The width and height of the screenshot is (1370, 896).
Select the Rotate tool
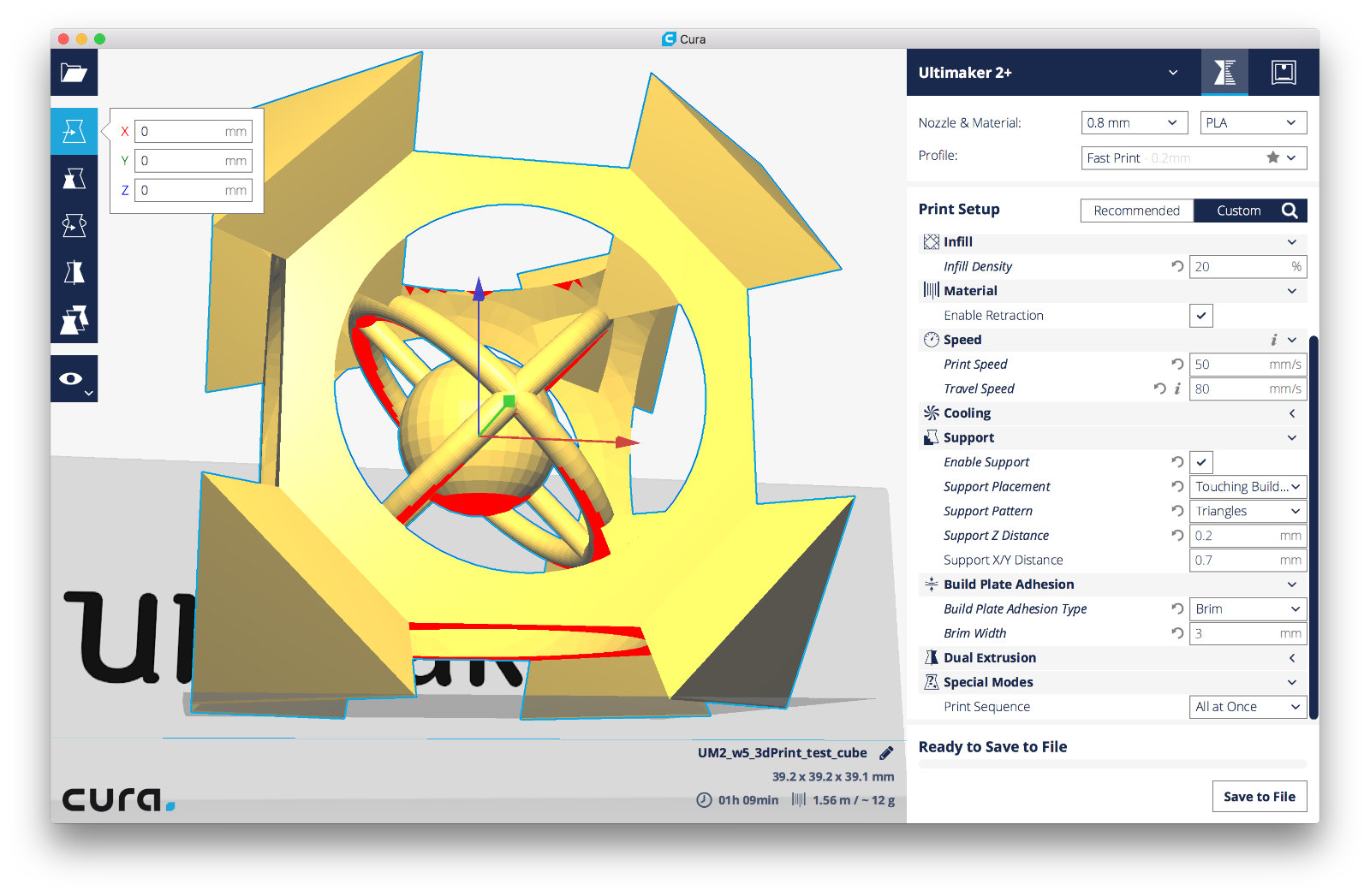click(74, 225)
